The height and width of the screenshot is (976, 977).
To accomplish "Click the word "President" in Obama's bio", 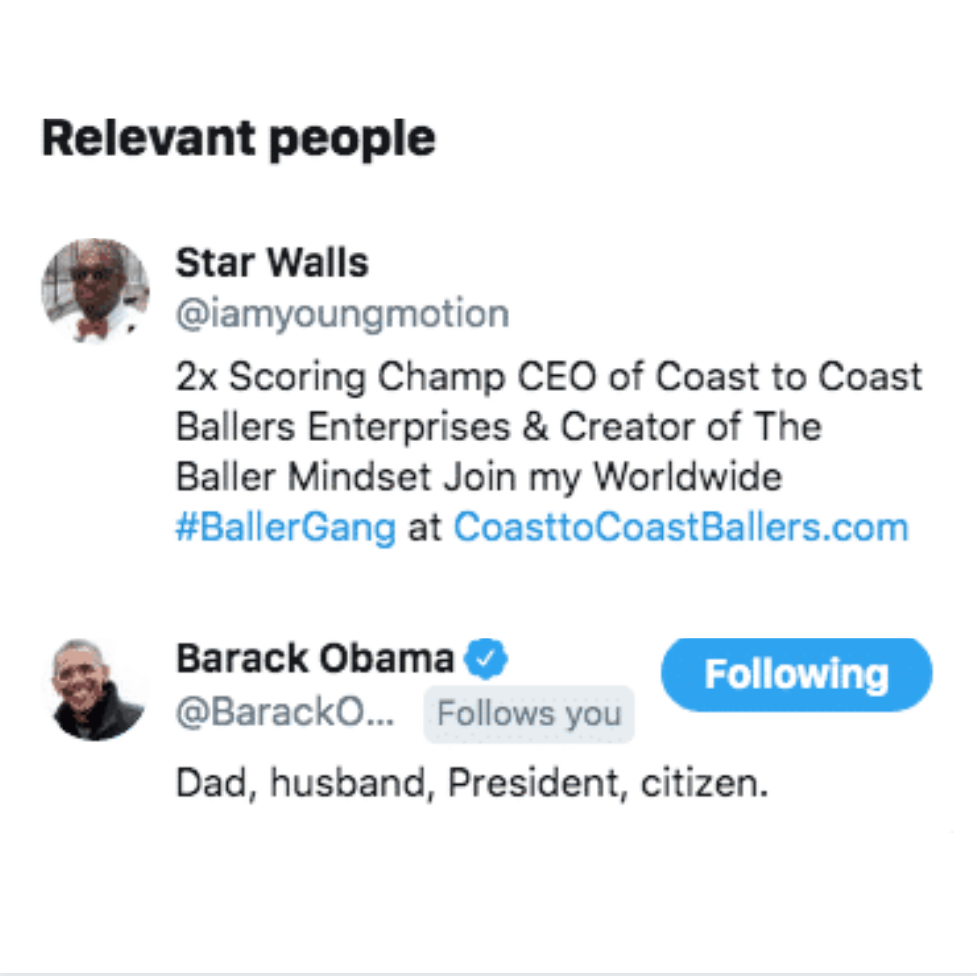I will (525, 783).
